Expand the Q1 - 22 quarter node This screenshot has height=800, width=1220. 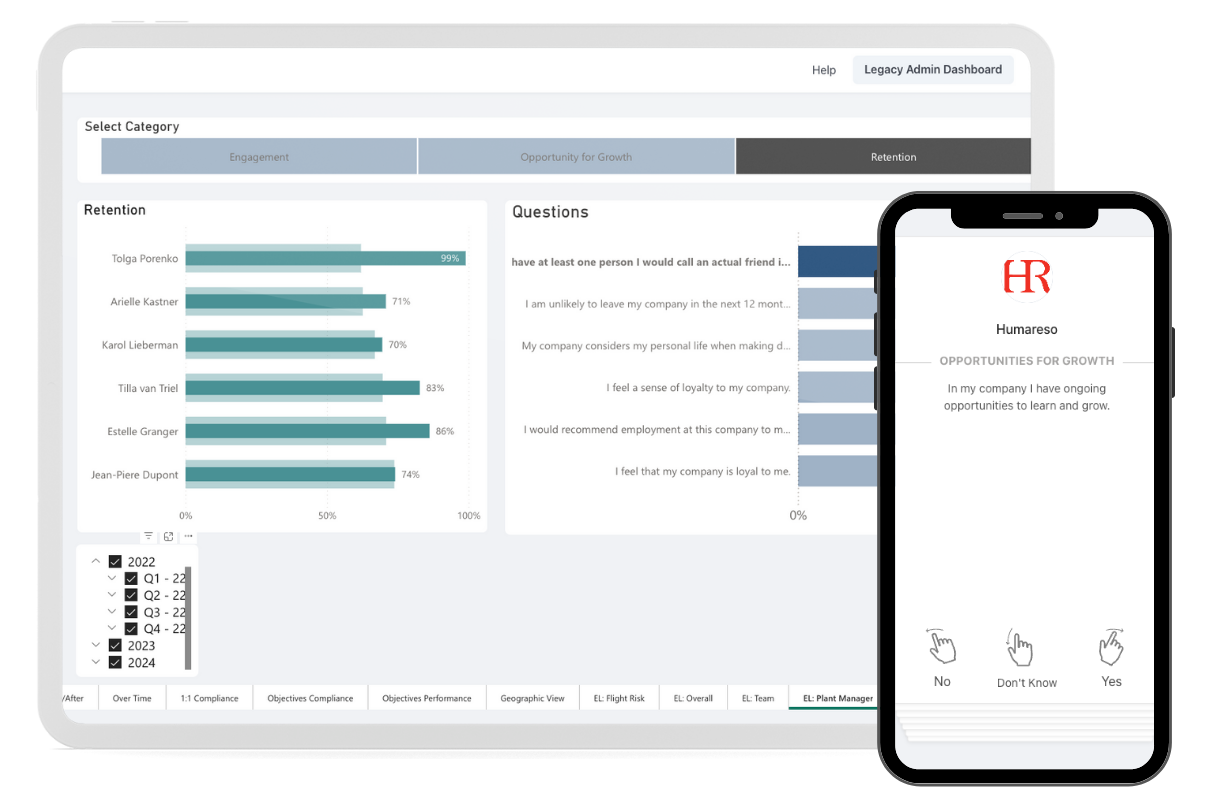click(112, 578)
